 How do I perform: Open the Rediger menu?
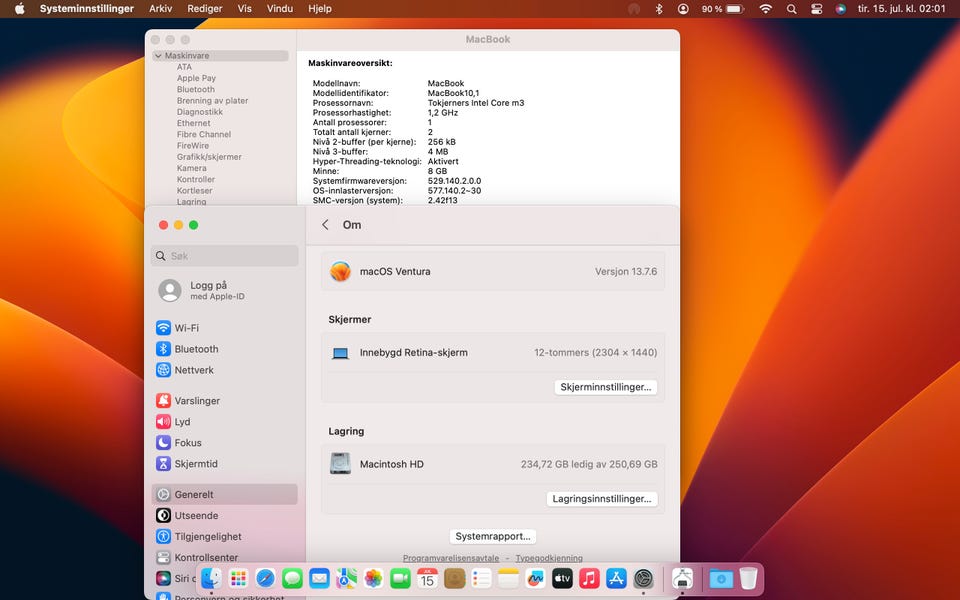pyautogui.click(x=205, y=8)
